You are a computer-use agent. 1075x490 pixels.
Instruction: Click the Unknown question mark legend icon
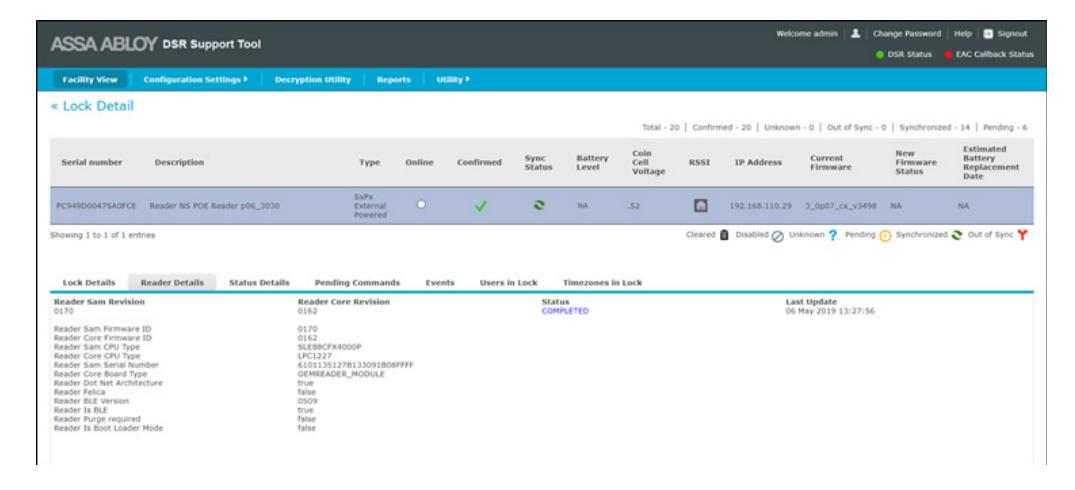(x=832, y=235)
